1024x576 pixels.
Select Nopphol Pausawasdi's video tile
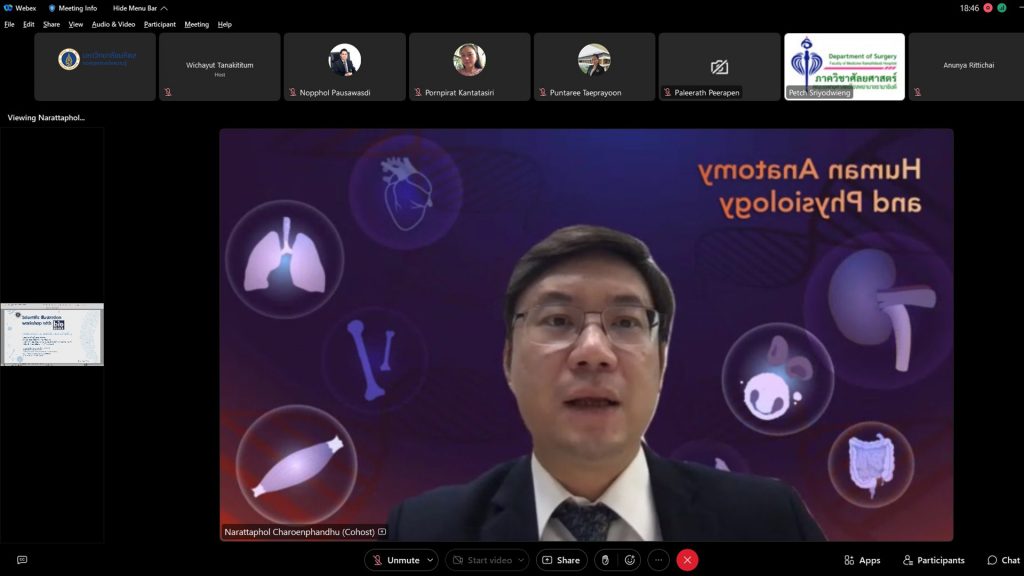(x=344, y=66)
